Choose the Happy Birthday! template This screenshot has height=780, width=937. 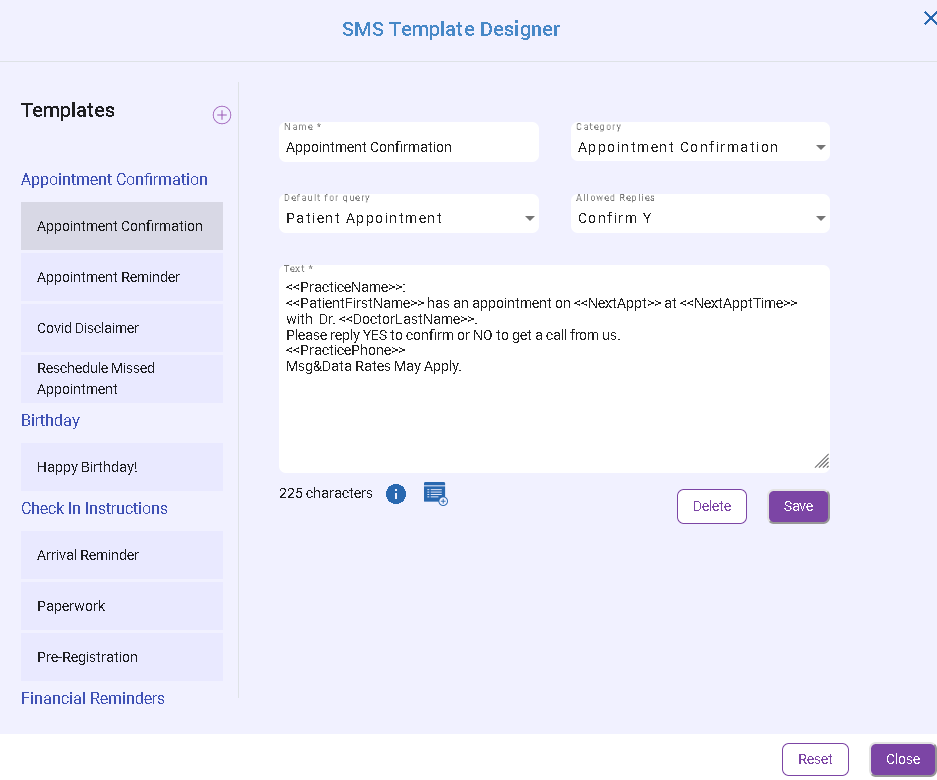pos(122,467)
